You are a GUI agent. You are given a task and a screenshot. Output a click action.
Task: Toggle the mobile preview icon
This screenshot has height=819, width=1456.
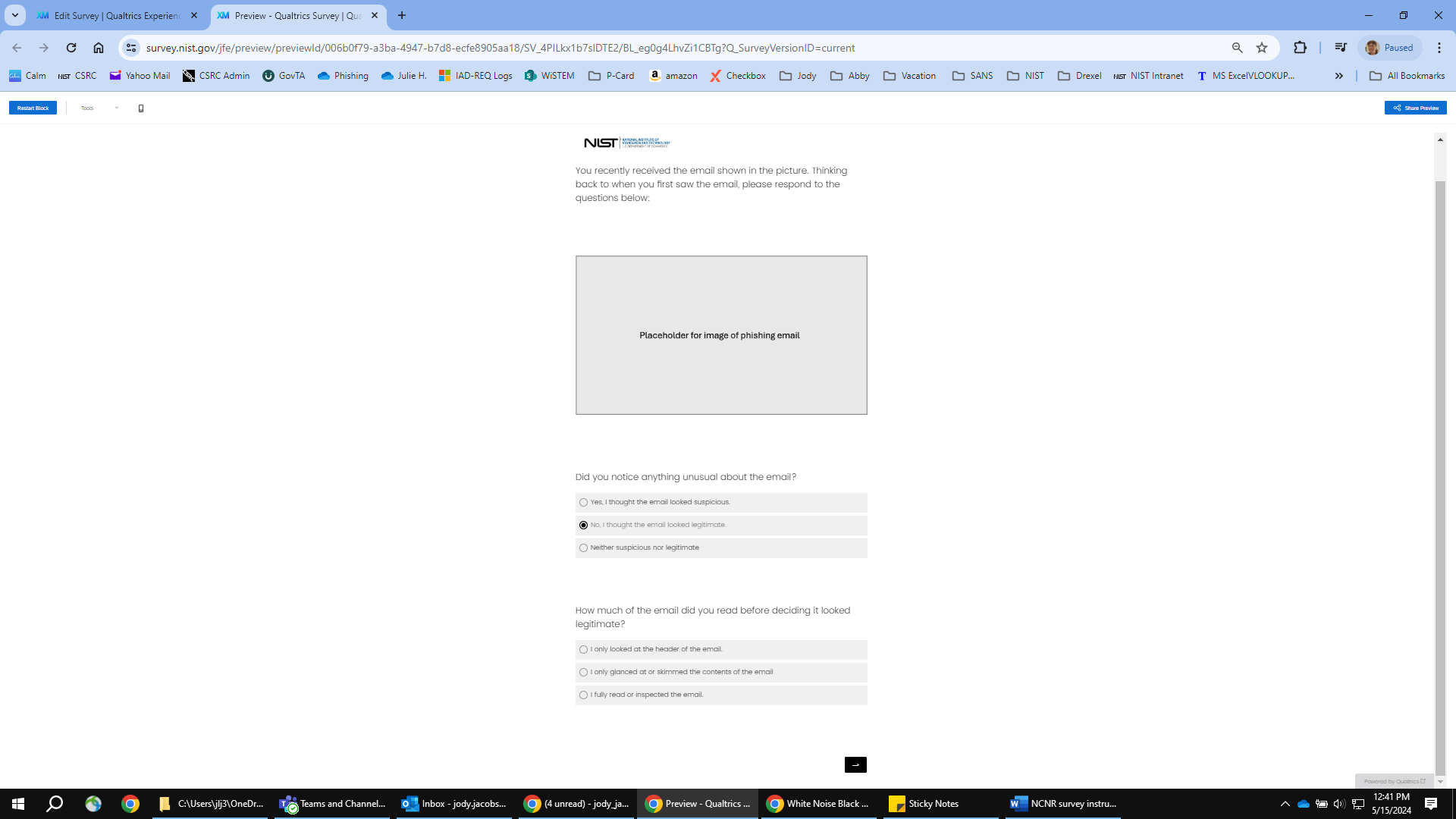click(x=141, y=108)
